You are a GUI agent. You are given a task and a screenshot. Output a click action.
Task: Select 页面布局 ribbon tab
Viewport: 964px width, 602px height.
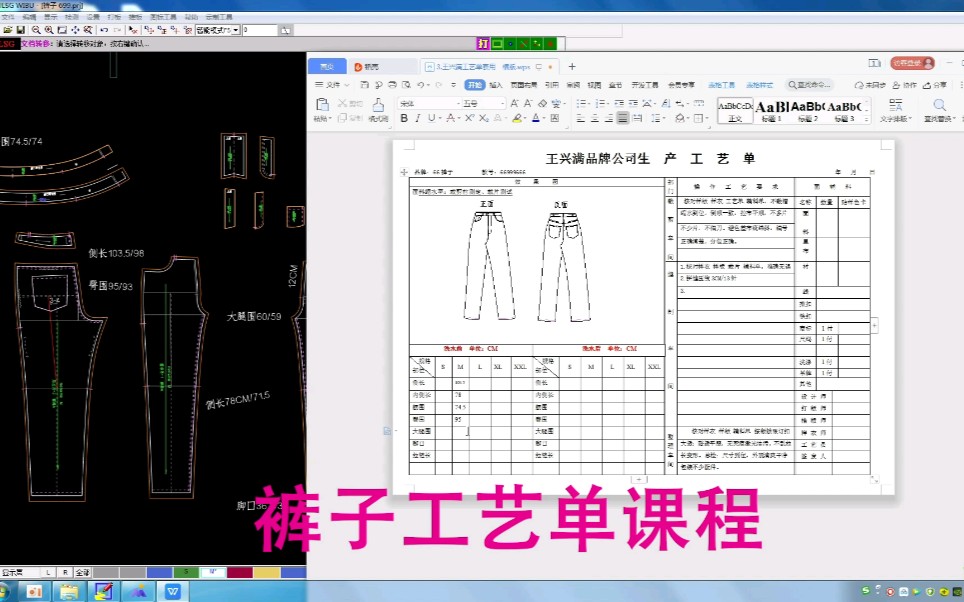pyautogui.click(x=523, y=85)
